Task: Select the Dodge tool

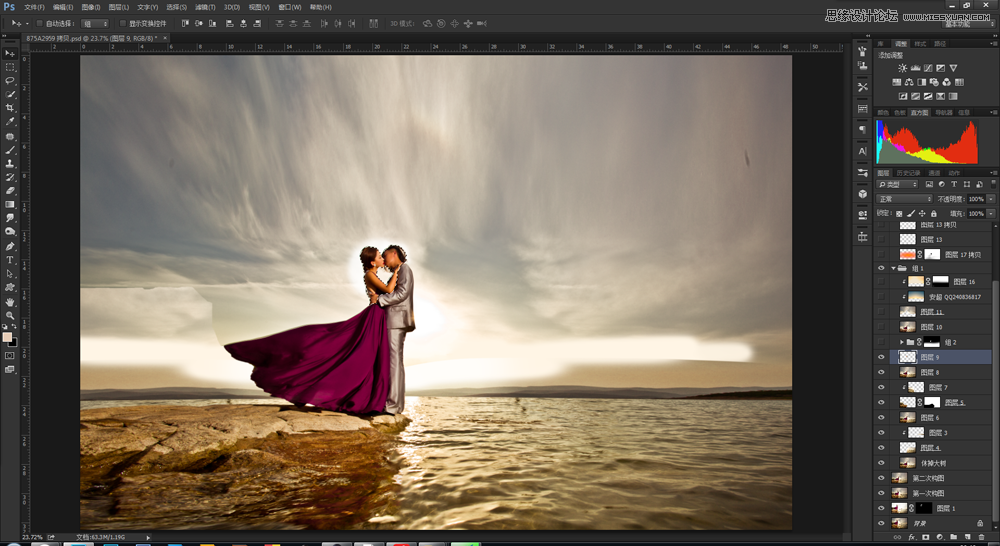Action: coord(10,232)
